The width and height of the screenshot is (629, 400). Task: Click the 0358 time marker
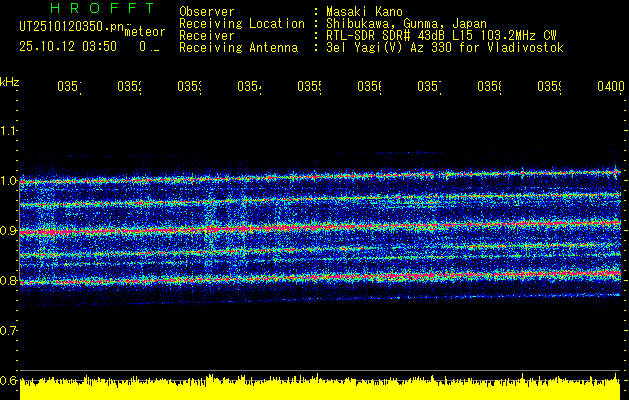click(x=489, y=86)
